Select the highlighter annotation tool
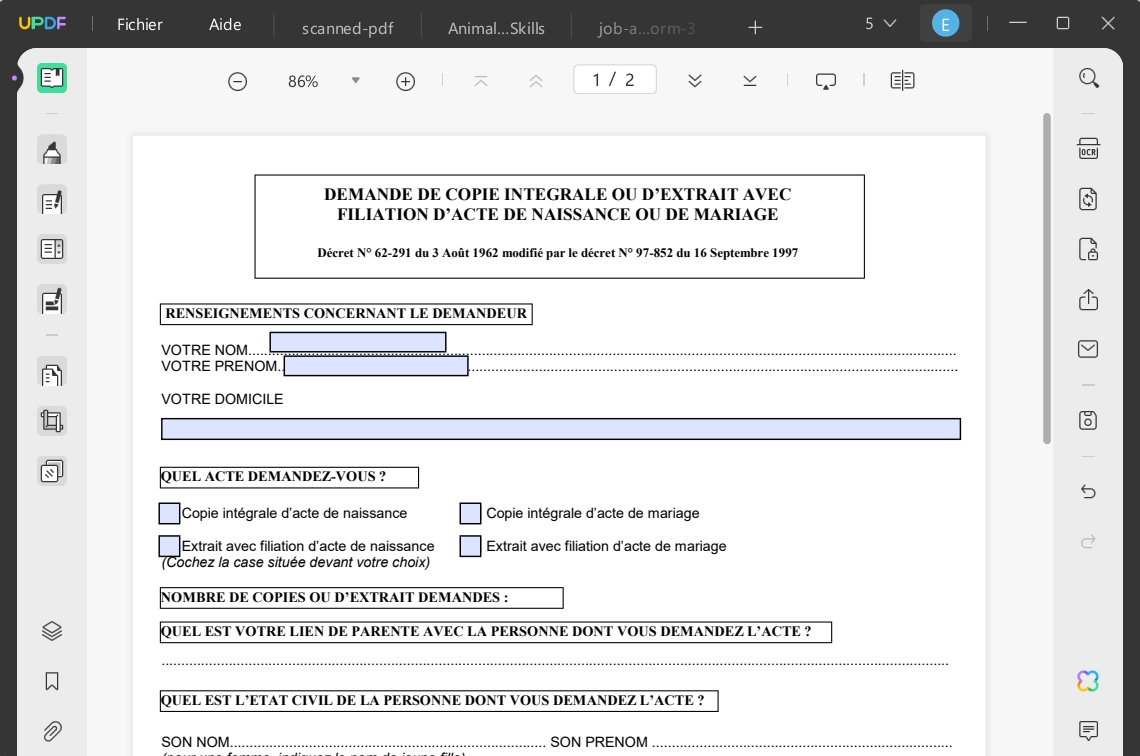The height and width of the screenshot is (756, 1140). [x=52, y=150]
